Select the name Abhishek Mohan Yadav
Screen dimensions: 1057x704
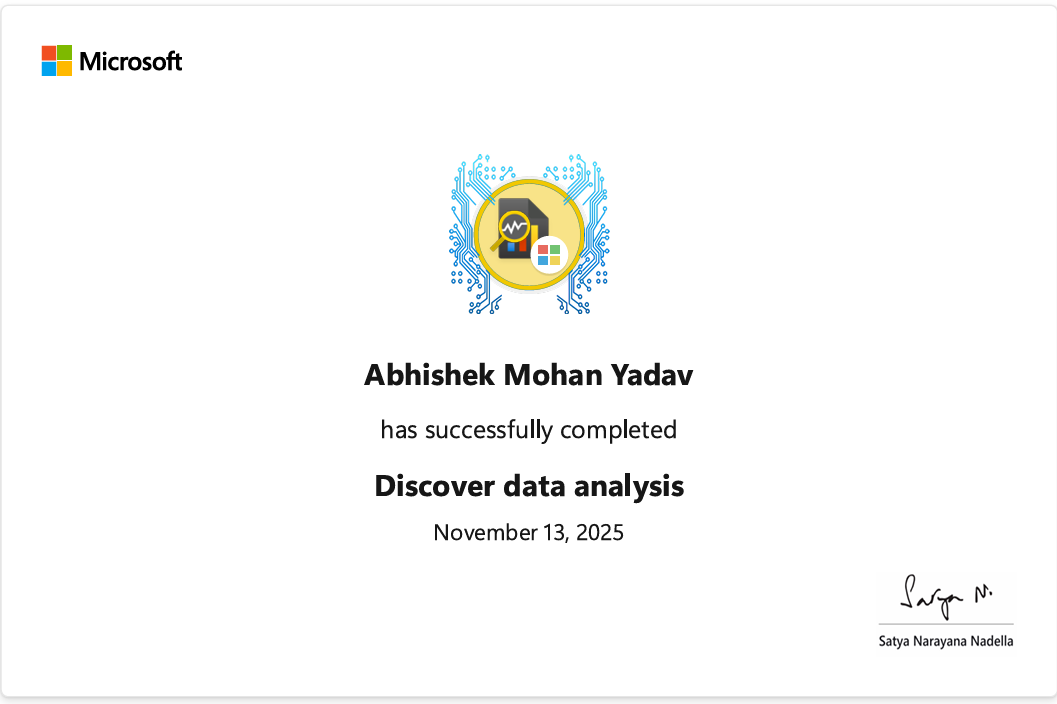528,376
